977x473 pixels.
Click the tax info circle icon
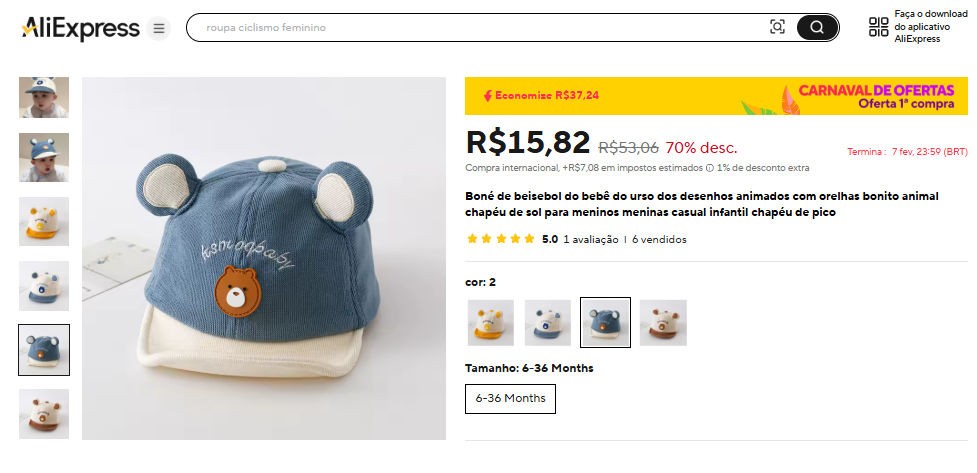tap(710, 168)
